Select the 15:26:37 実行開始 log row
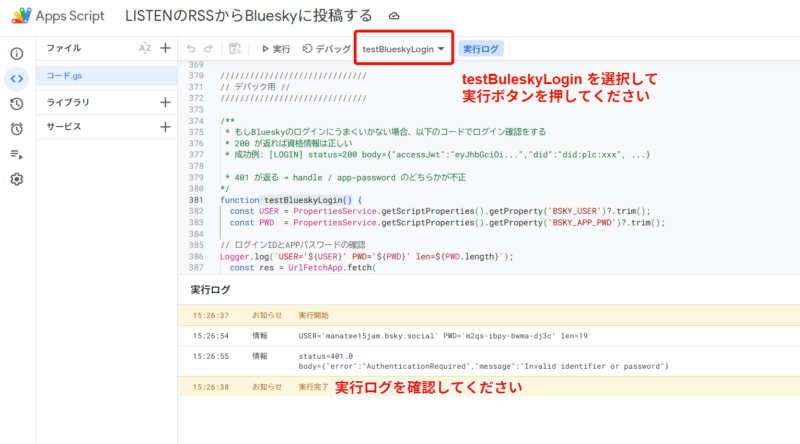The width and height of the screenshot is (800, 444). (x=489, y=315)
